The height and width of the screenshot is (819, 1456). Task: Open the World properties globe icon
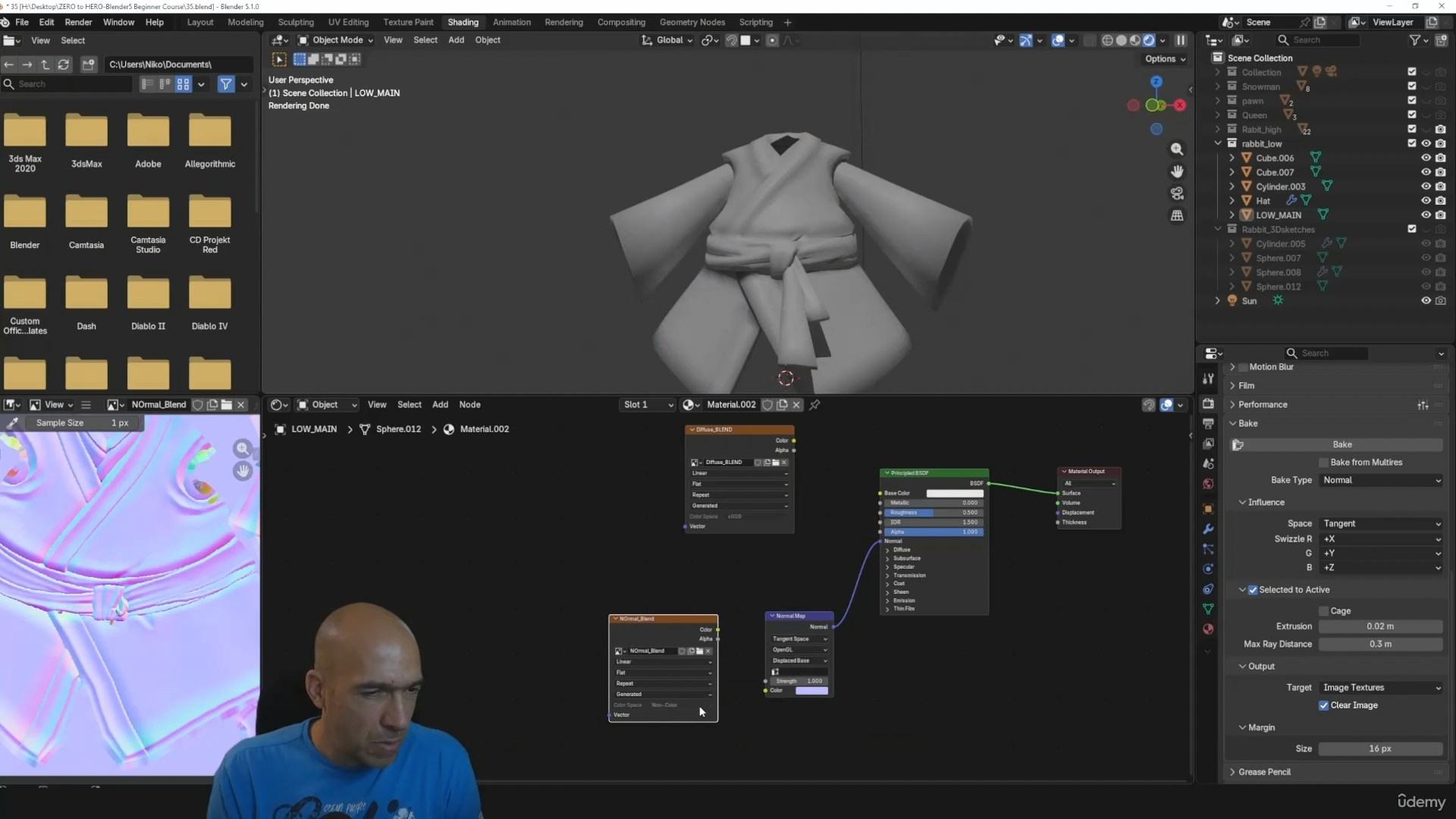1208,484
